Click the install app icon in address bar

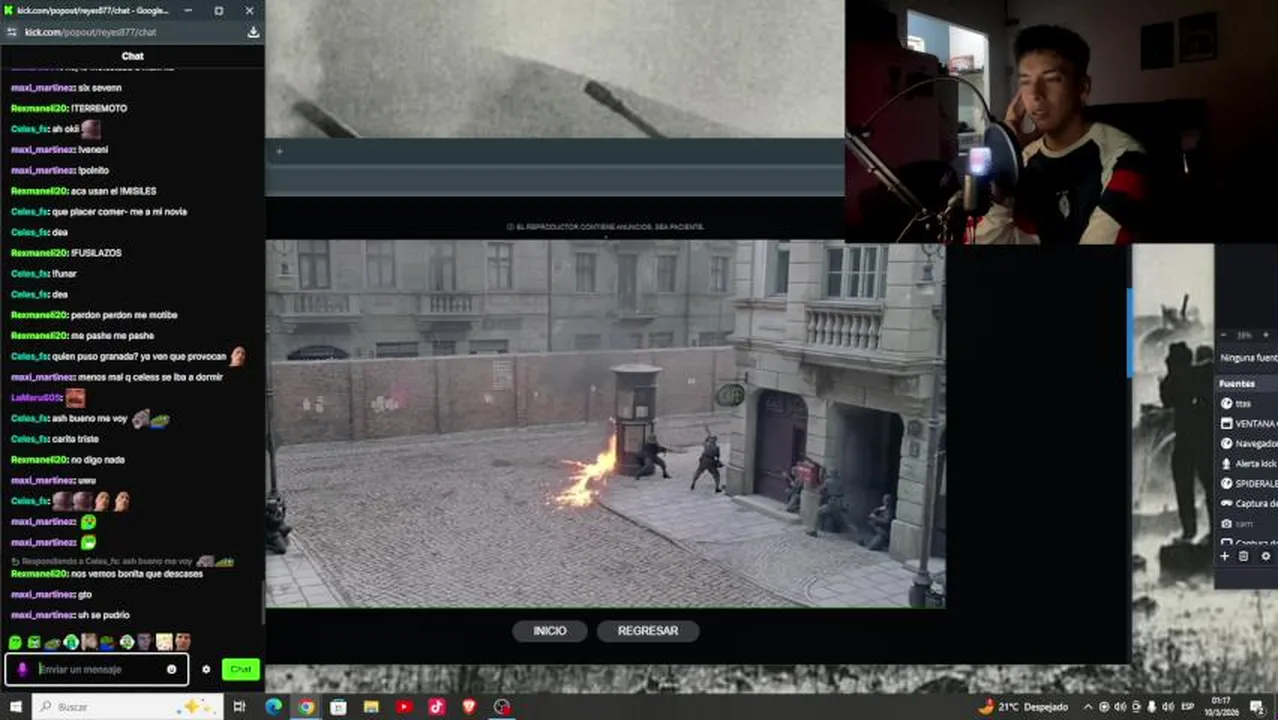[253, 32]
